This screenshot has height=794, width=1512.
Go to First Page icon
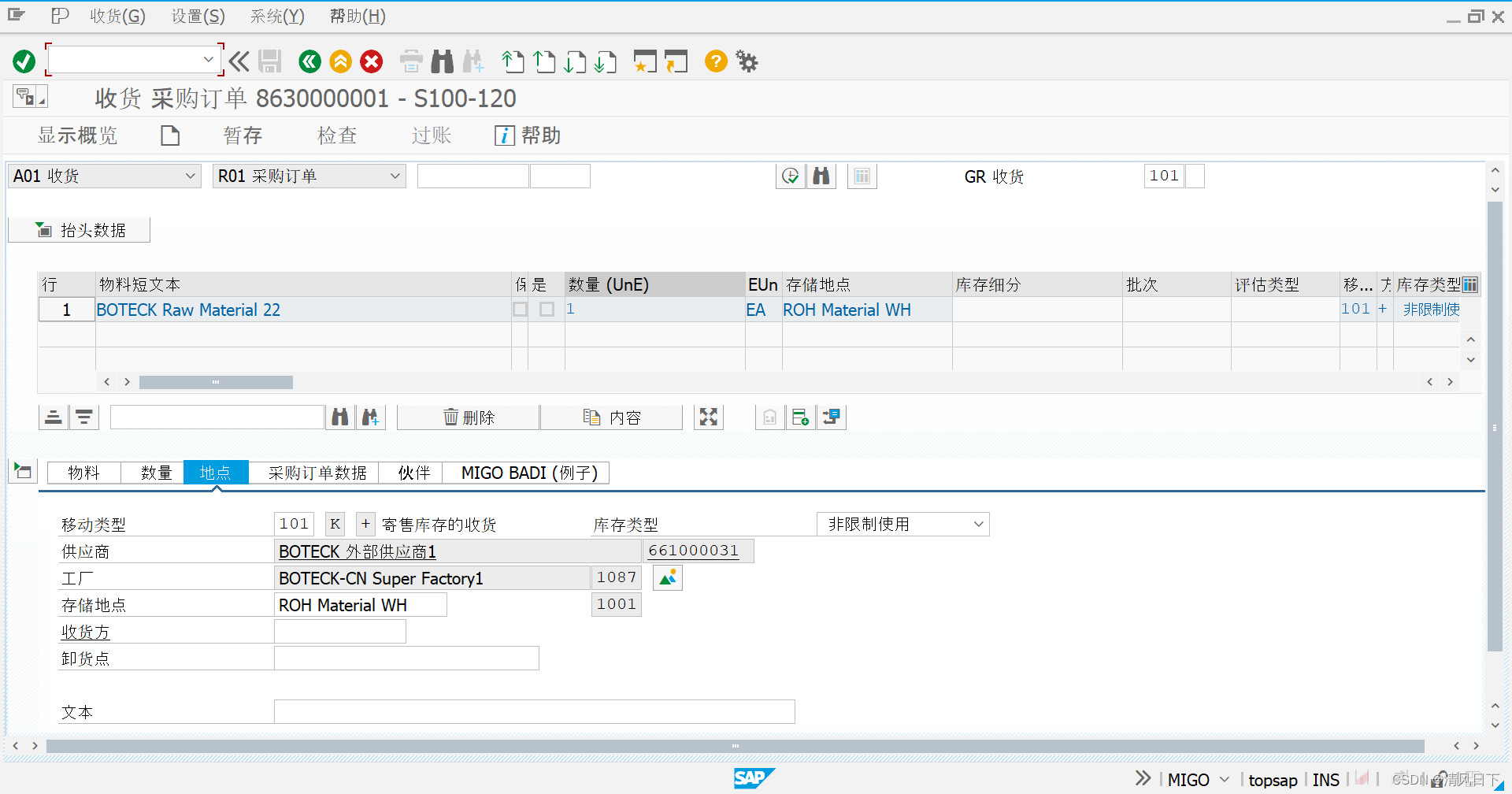pos(513,61)
